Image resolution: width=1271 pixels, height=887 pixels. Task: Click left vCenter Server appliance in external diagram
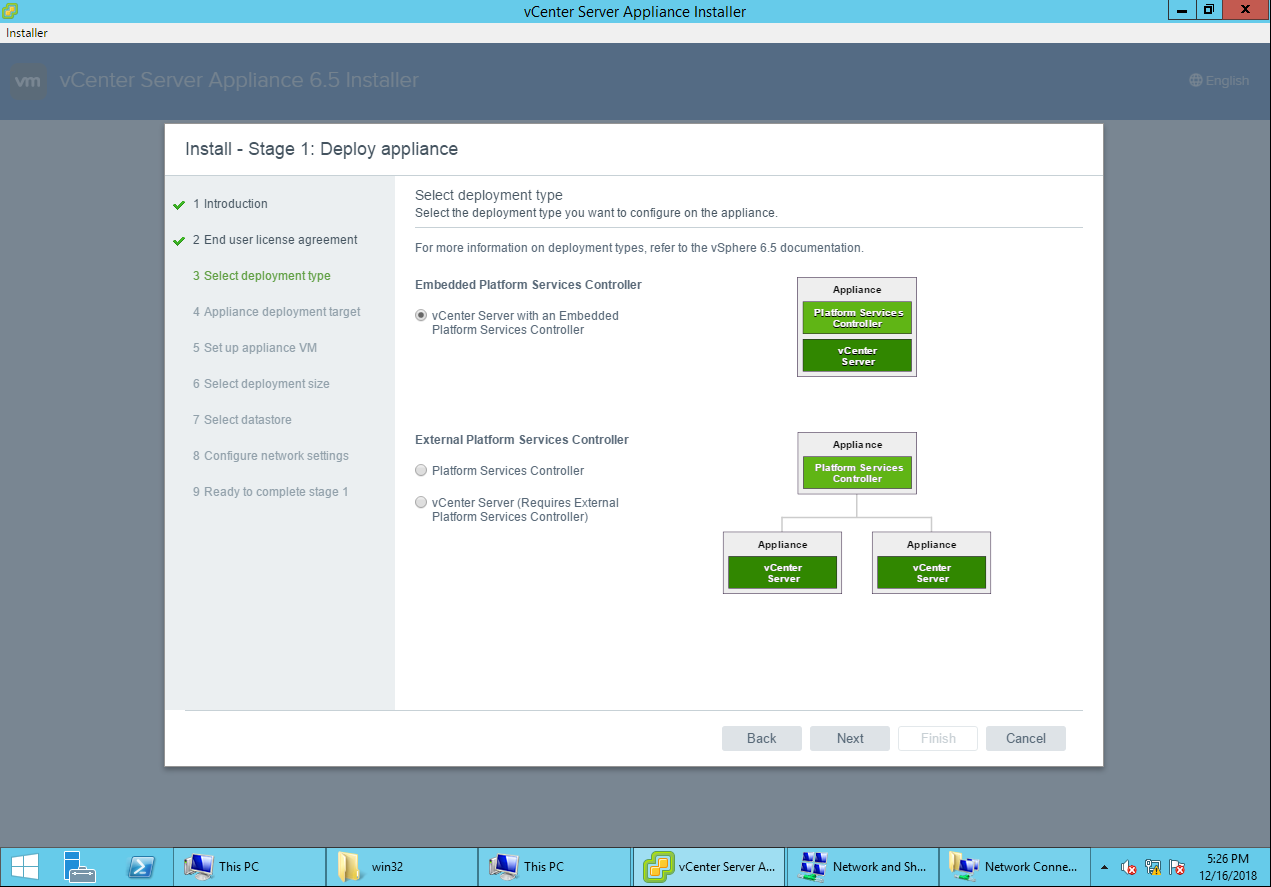click(782, 563)
